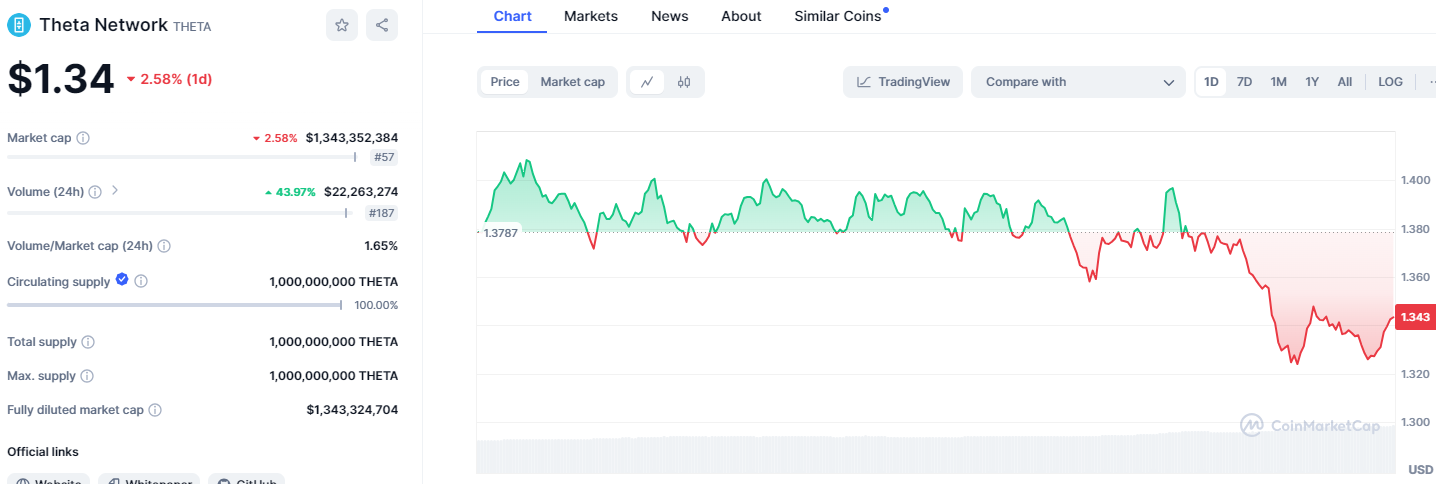This screenshot has height=484, width=1436.
Task: Click the star watchlist icon
Action: click(x=342, y=25)
